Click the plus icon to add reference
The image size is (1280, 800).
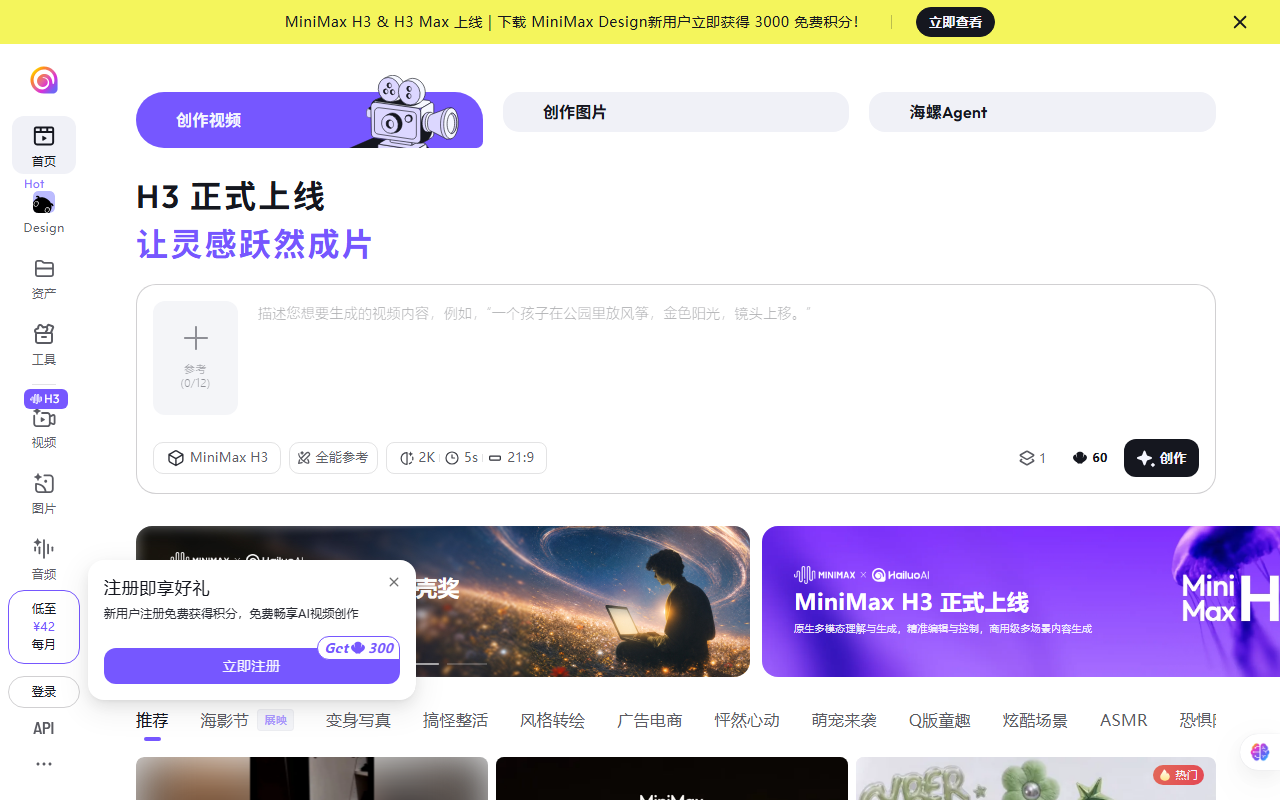coord(196,337)
